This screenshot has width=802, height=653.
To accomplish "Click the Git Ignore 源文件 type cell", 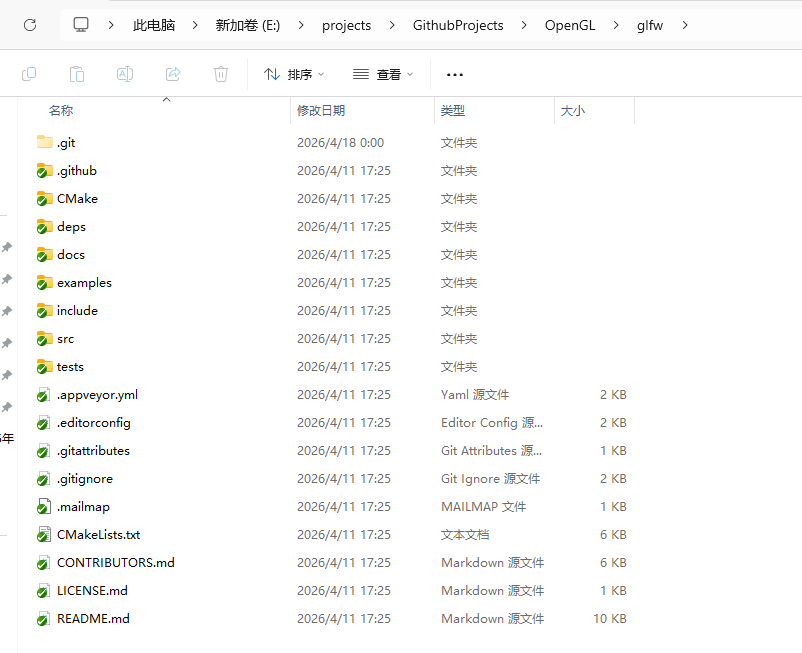I will pos(490,479).
